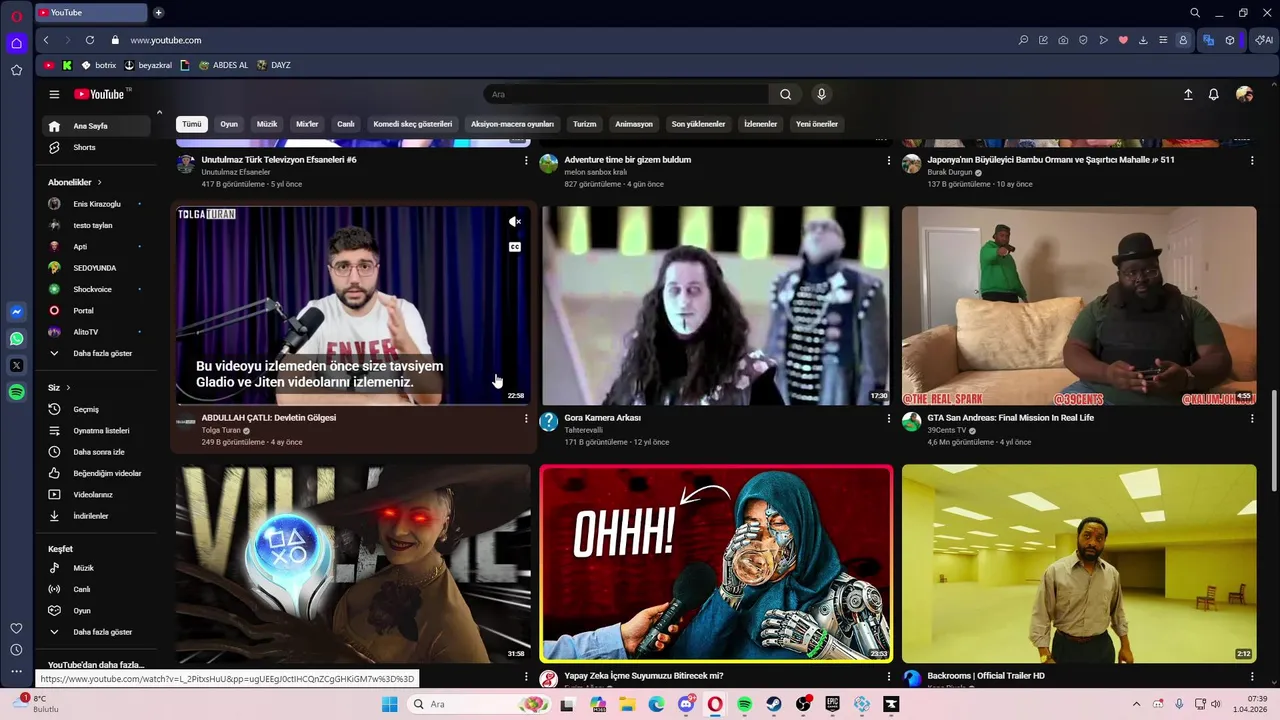Viewport: 1280px width, 720px height.
Task: Open the Backrooms Official Trailer thumbnail
Action: (x=1079, y=563)
